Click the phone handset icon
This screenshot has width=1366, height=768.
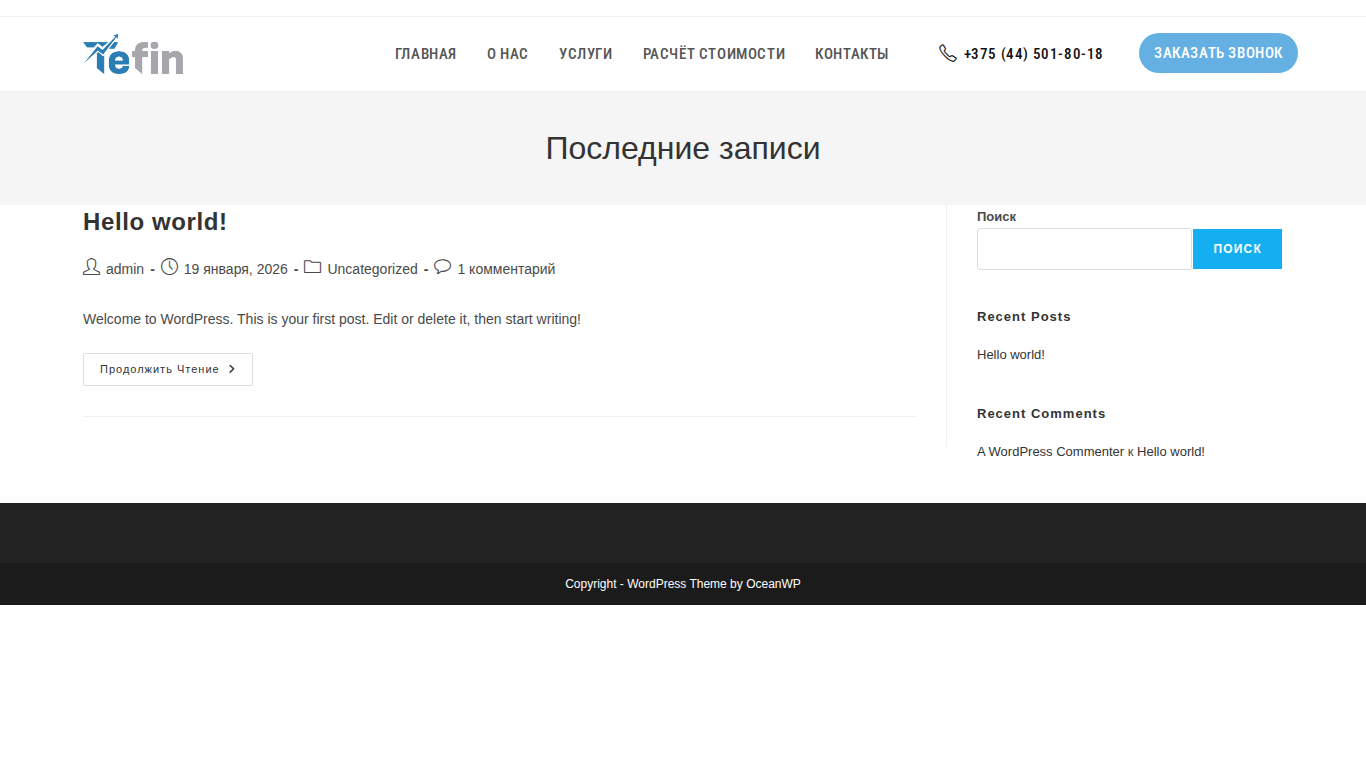(x=948, y=53)
